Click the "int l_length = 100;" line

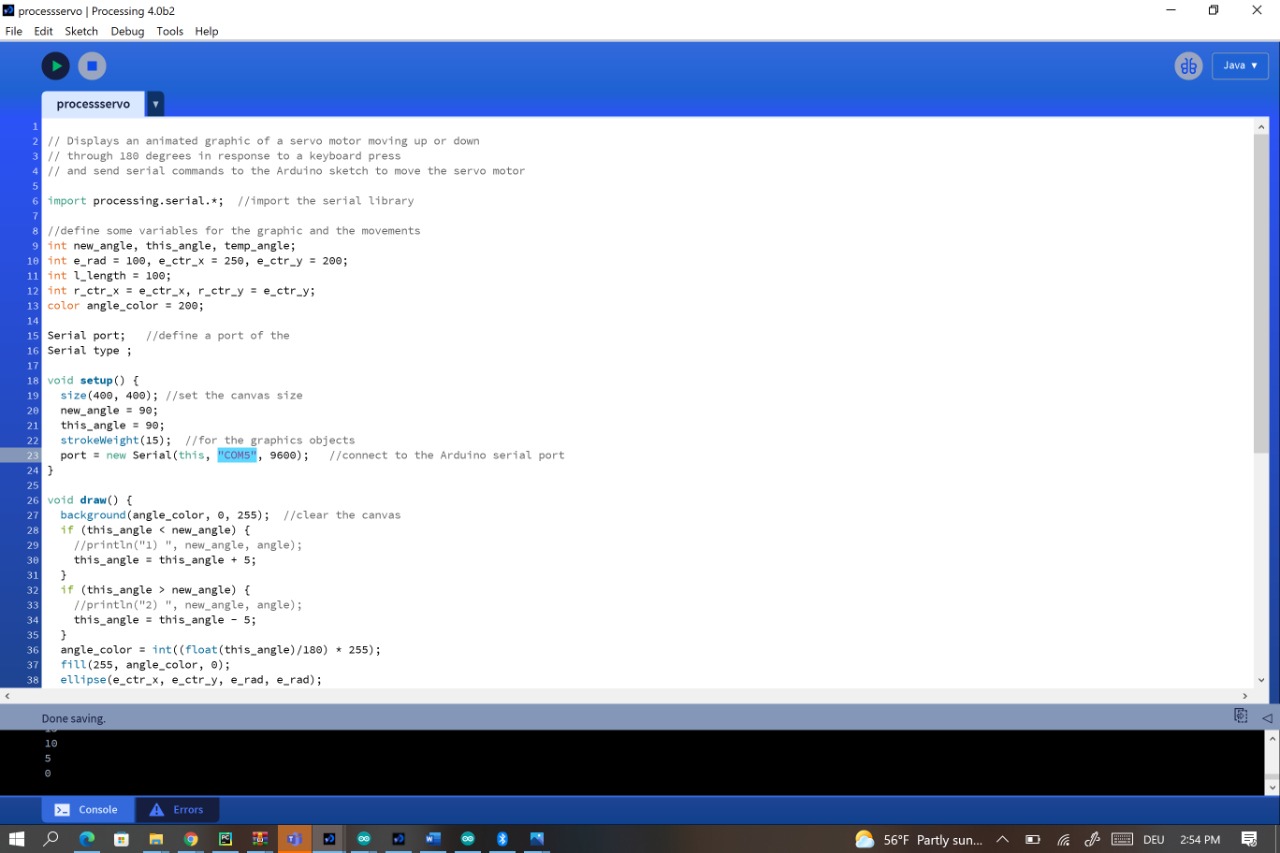(109, 276)
